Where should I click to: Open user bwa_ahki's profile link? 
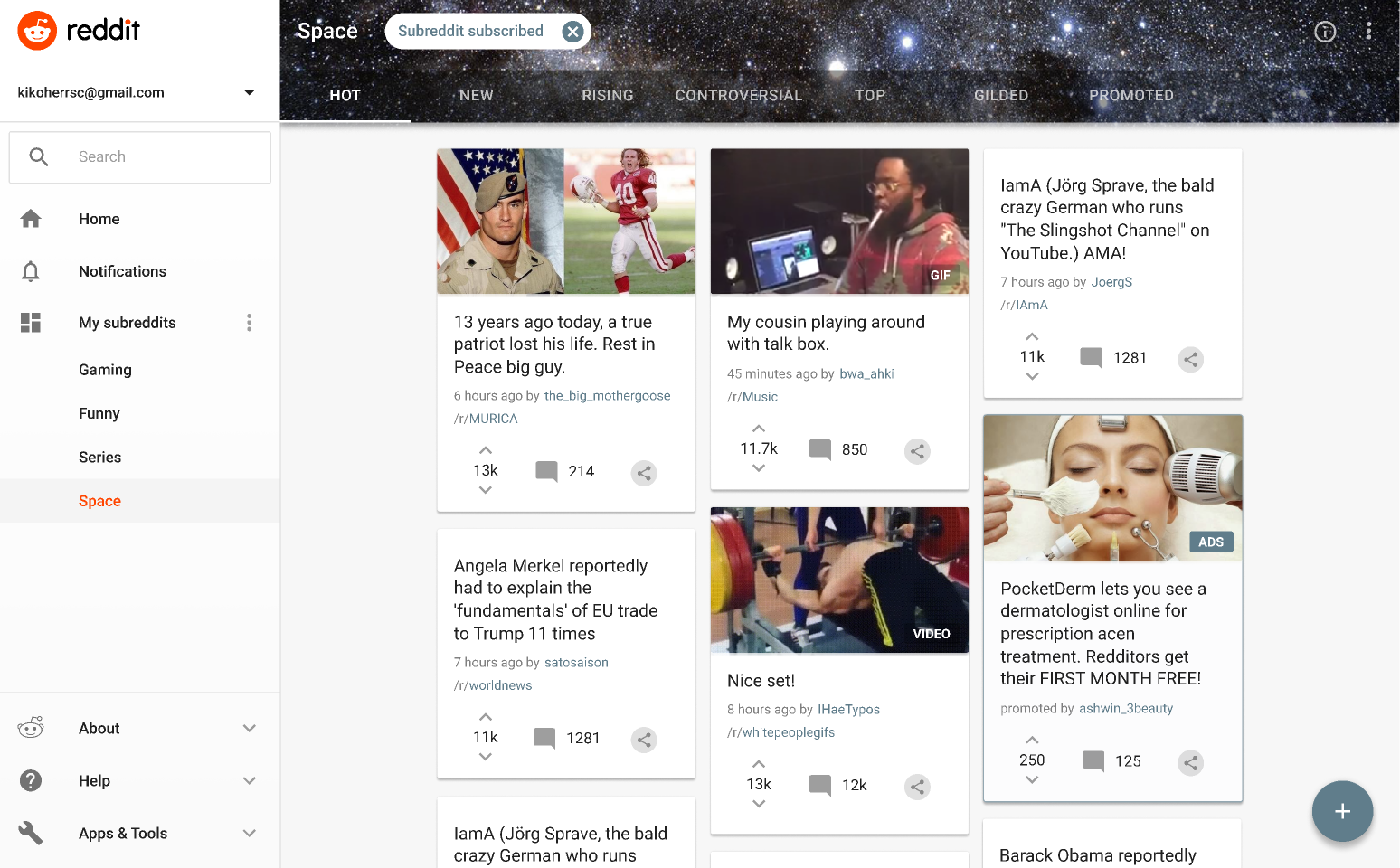[866, 373]
